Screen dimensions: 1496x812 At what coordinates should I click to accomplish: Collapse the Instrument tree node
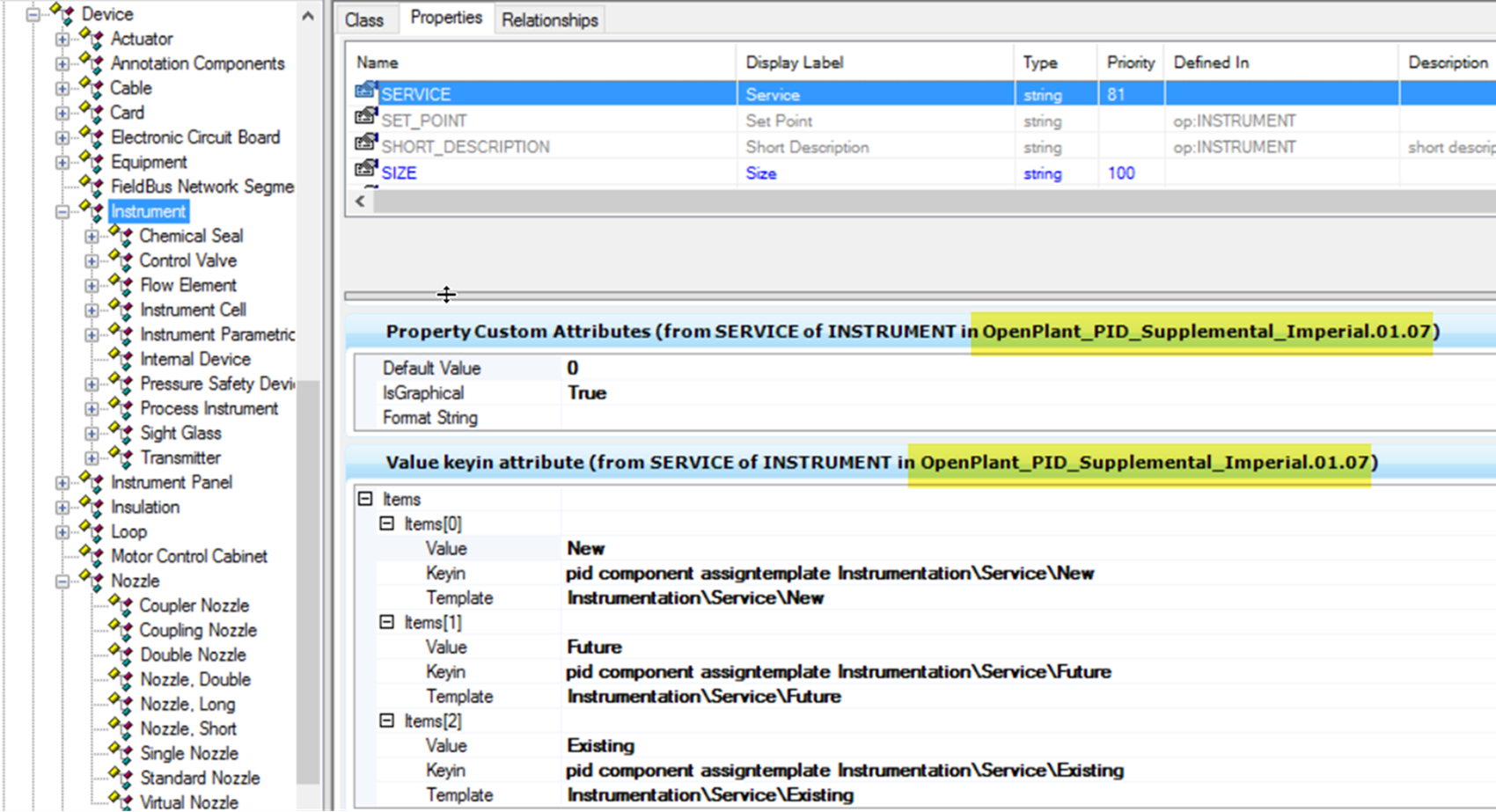coord(62,211)
